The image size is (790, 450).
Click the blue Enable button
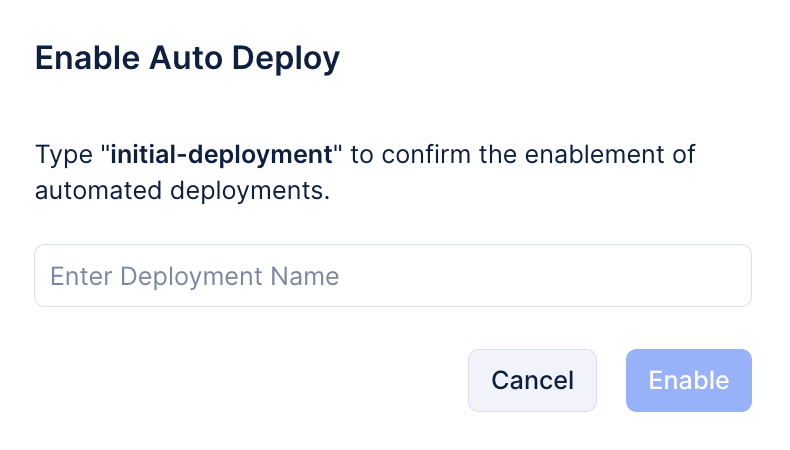(x=688, y=380)
